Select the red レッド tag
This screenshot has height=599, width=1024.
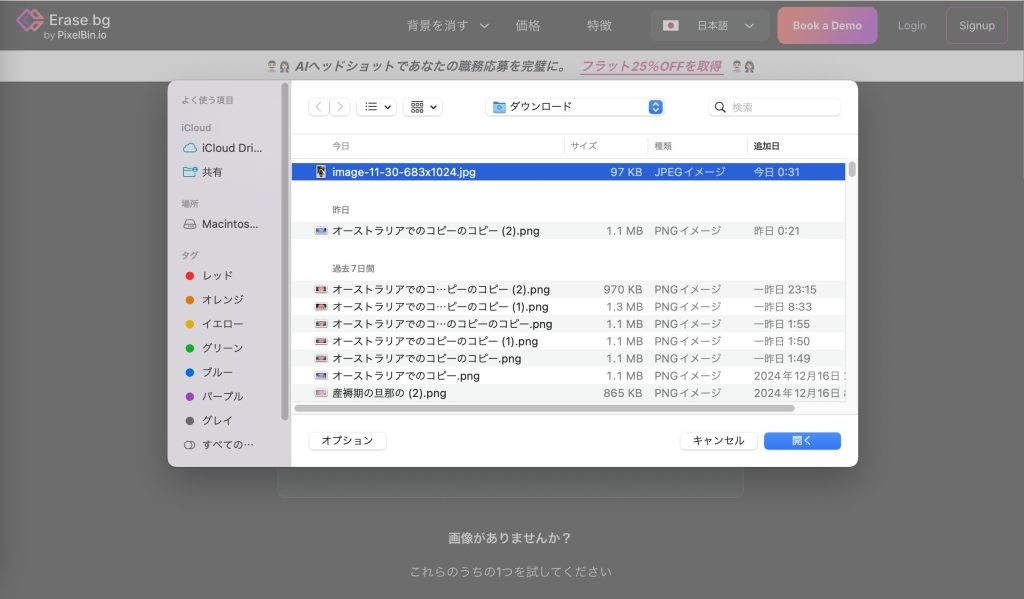click(x=217, y=275)
